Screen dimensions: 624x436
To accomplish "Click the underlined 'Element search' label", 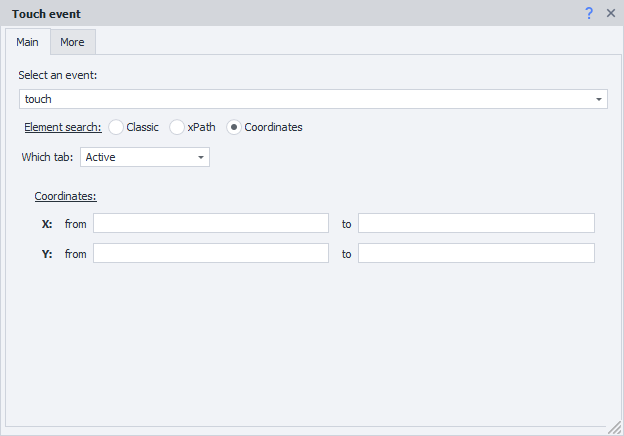I will [x=62, y=127].
